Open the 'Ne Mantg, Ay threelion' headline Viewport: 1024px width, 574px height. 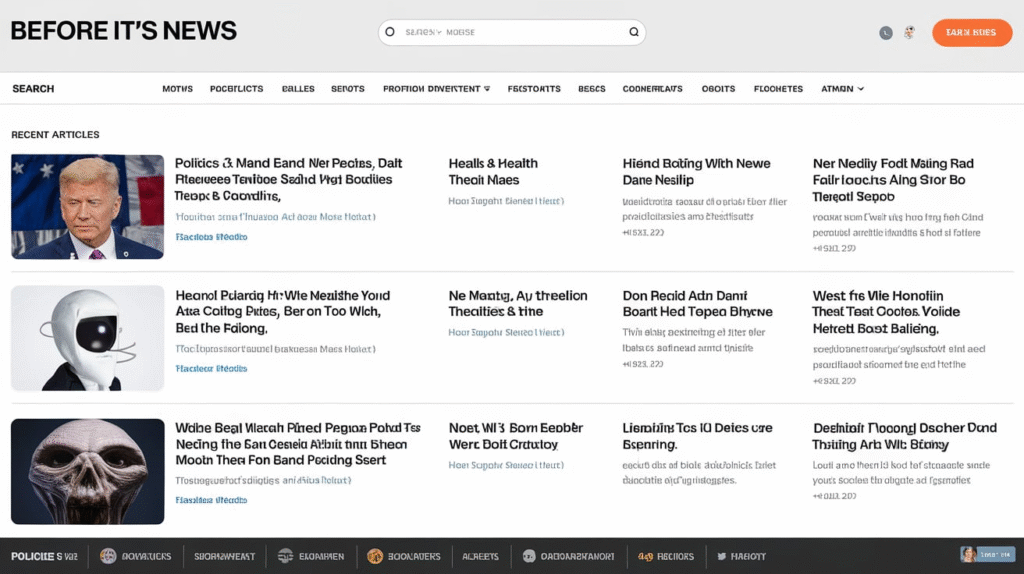coord(518,304)
